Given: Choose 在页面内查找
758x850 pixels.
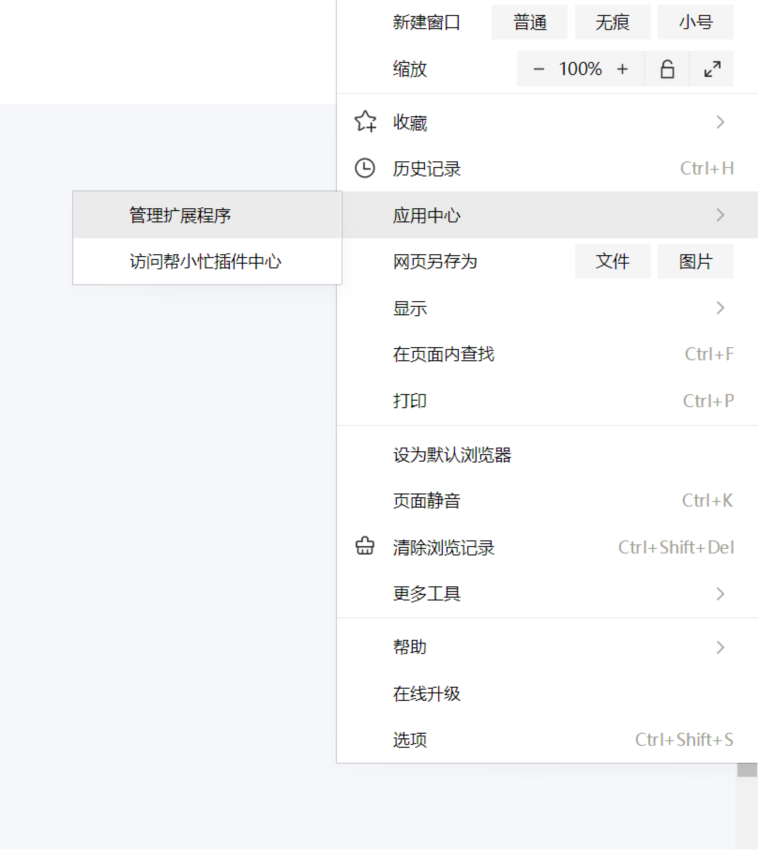Looking at the screenshot, I should coord(547,354).
